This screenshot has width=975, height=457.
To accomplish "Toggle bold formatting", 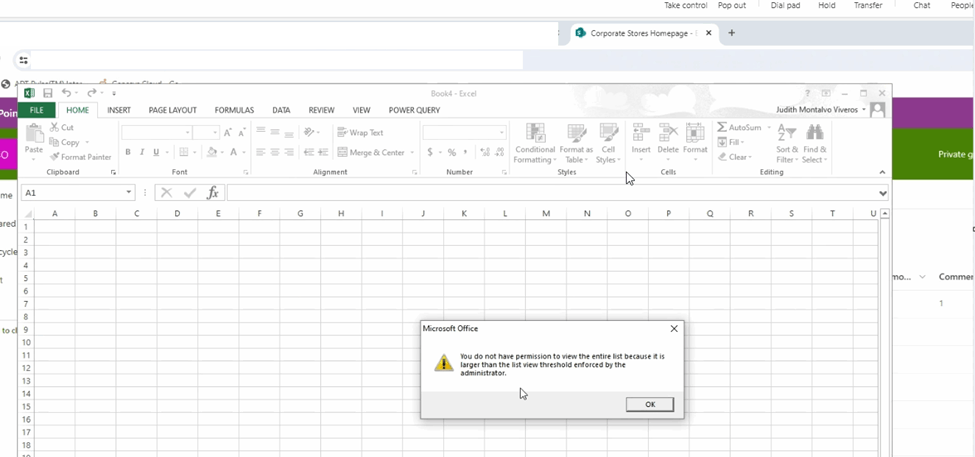I will click(128, 152).
